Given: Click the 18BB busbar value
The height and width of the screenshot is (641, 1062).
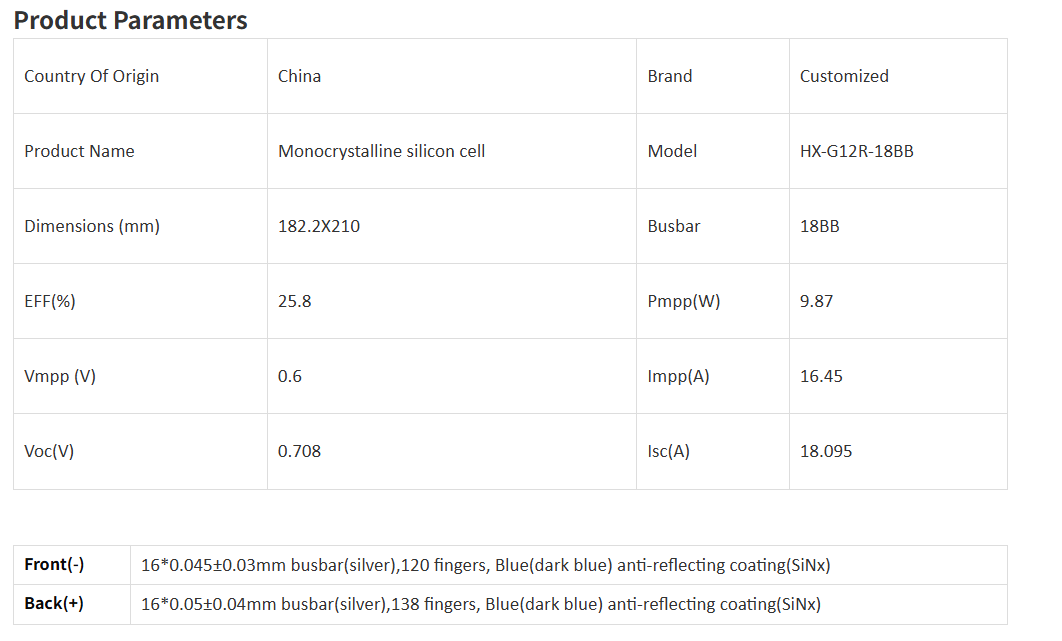Looking at the screenshot, I should tap(819, 226).
